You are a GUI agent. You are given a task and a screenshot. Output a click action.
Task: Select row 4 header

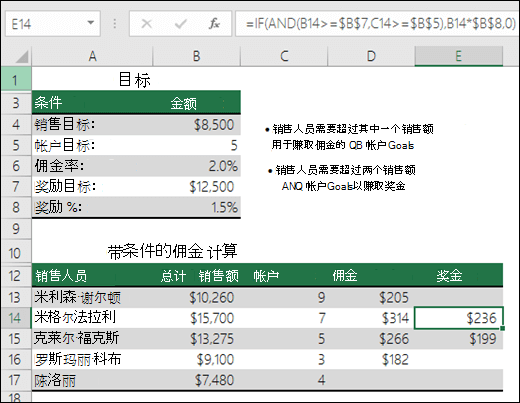[16, 125]
